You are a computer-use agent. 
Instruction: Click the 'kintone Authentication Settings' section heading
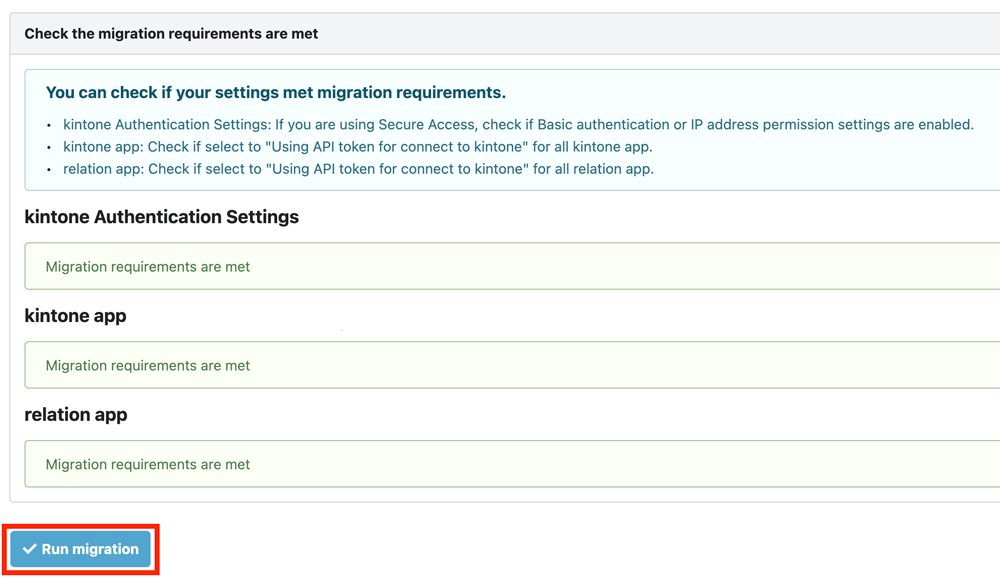tap(161, 217)
